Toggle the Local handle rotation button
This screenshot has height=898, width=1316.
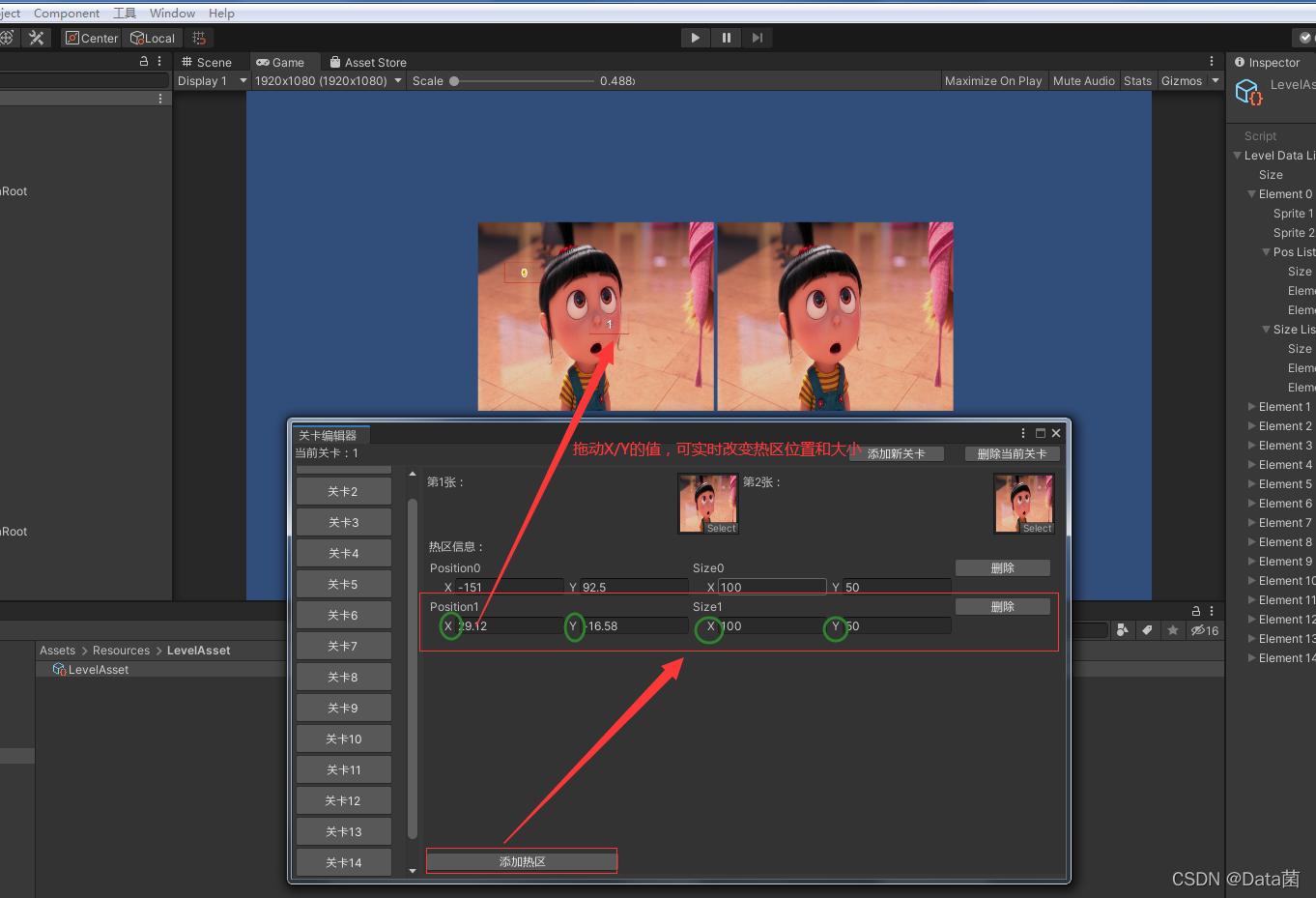[x=153, y=38]
